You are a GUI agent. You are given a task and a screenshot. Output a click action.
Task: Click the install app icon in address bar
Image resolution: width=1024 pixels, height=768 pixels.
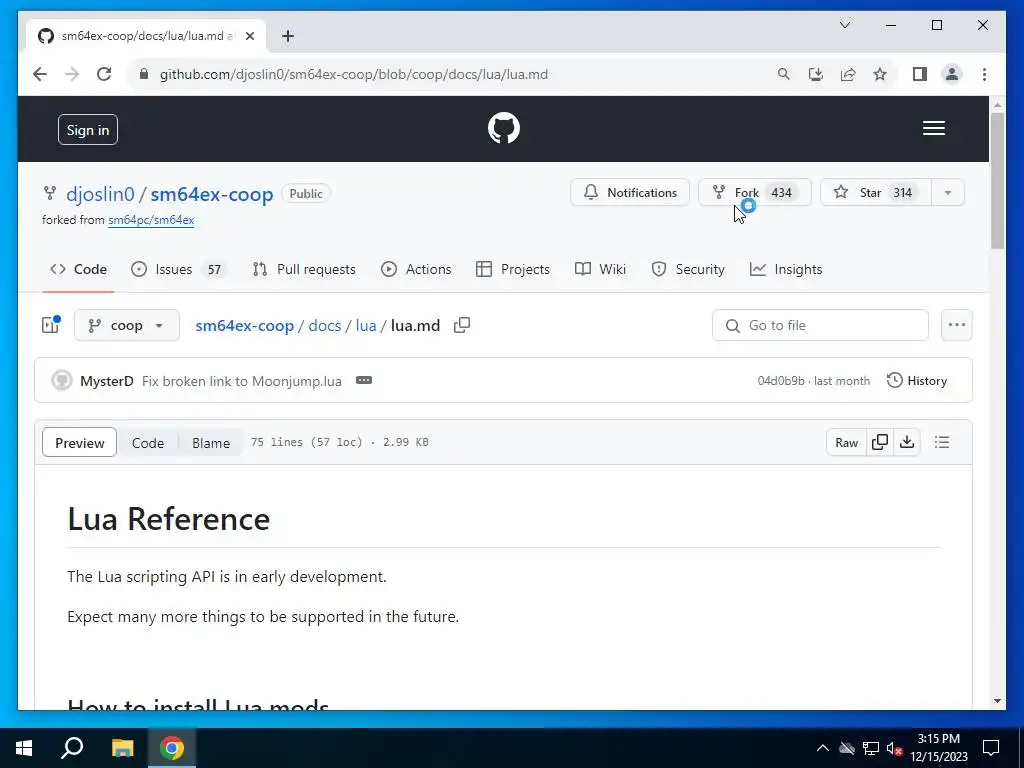[816, 74]
